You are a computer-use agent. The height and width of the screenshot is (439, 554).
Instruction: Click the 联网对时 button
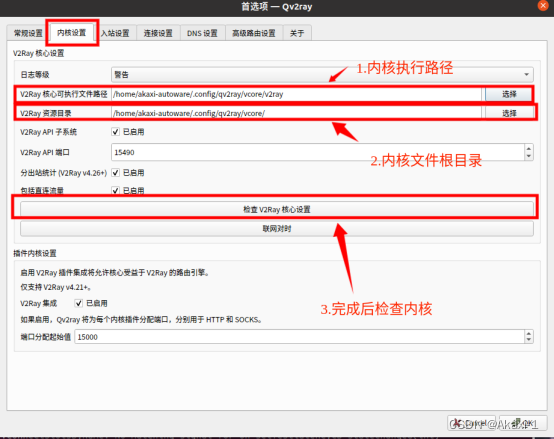(x=277, y=229)
